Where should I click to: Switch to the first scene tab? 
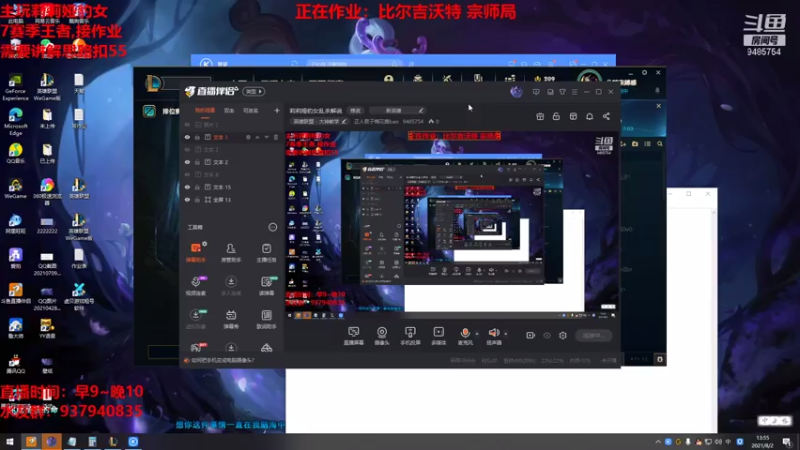[x=205, y=110]
